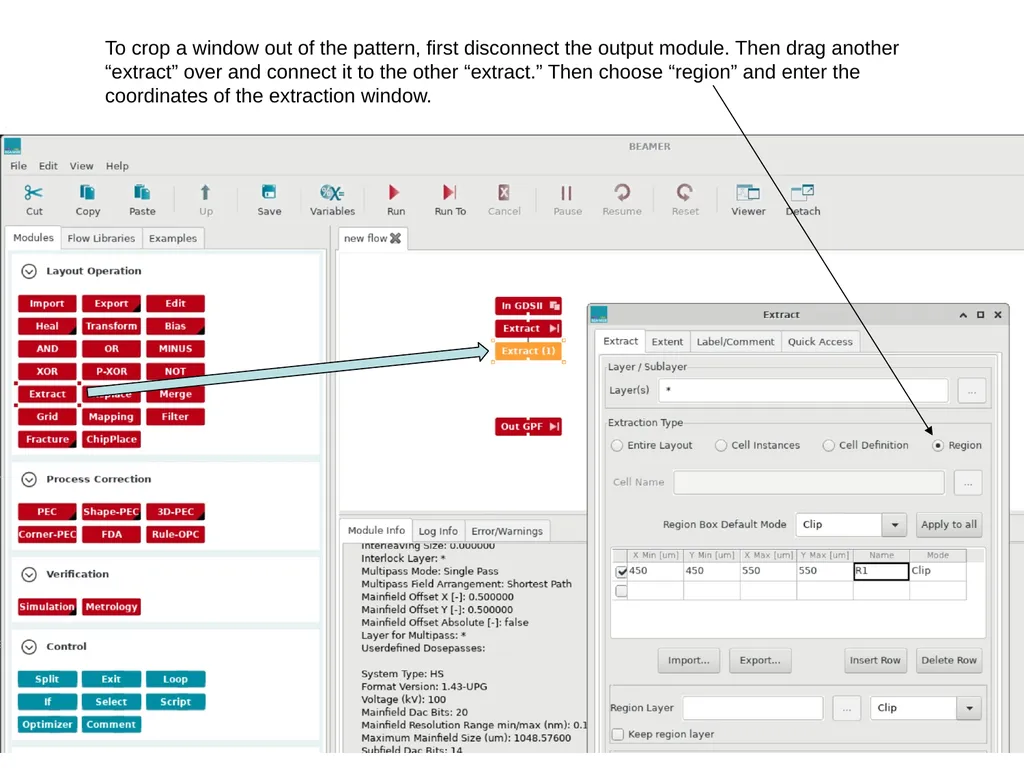1024x768 pixels.
Task: Select the Shape-PEC module
Action: [x=111, y=511]
